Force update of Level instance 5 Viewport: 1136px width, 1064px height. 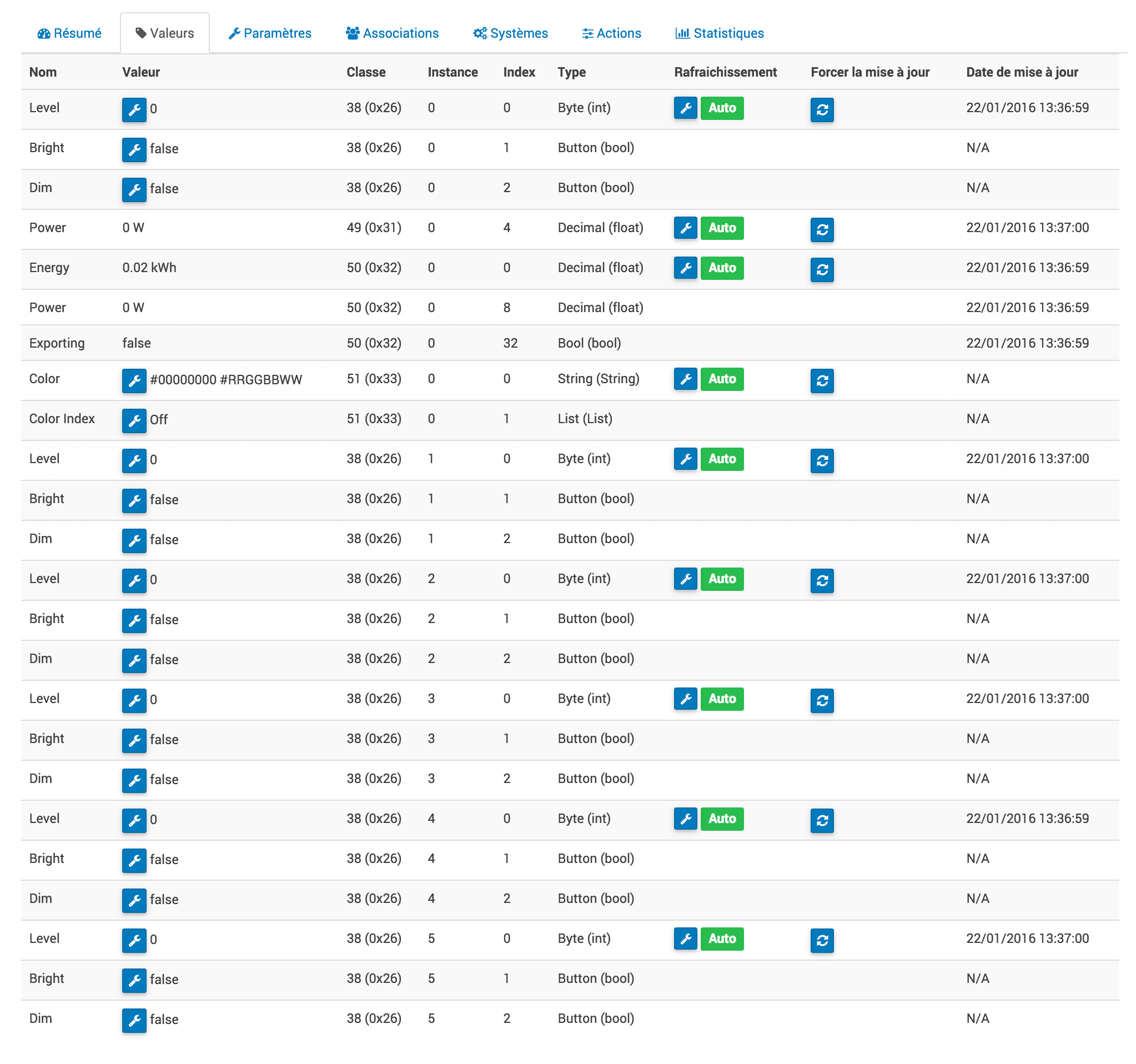[822, 941]
